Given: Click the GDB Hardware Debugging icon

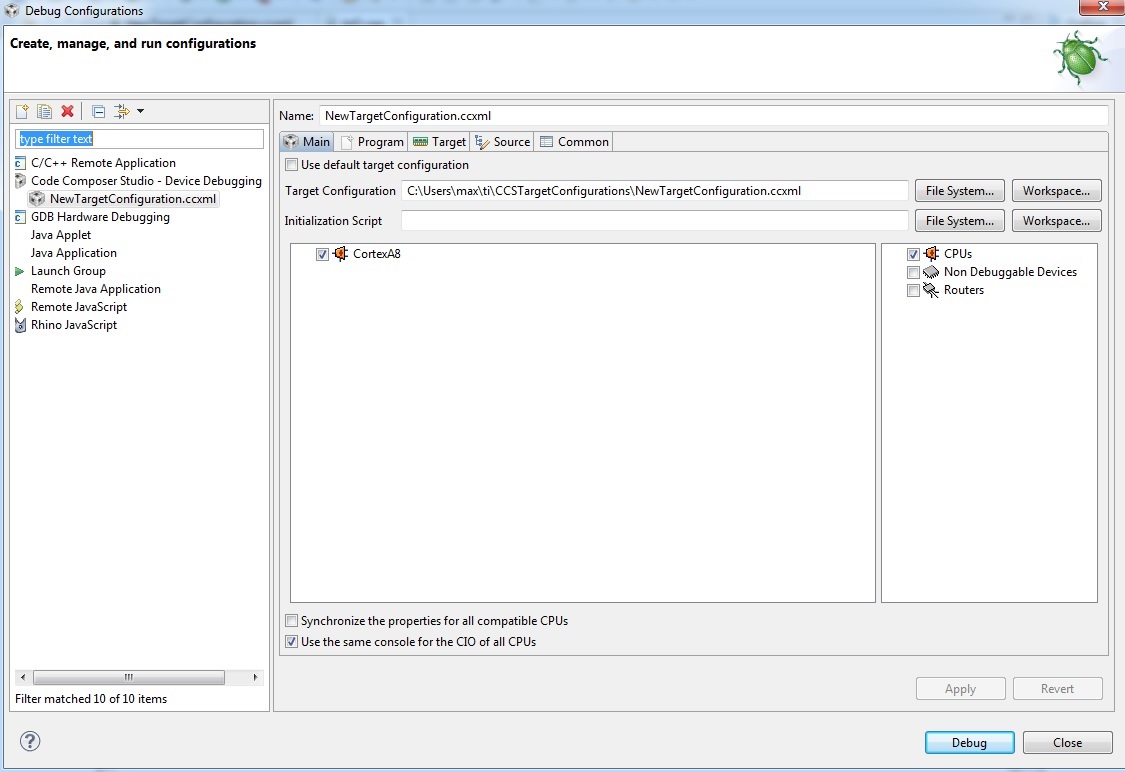Looking at the screenshot, I should (x=20, y=217).
